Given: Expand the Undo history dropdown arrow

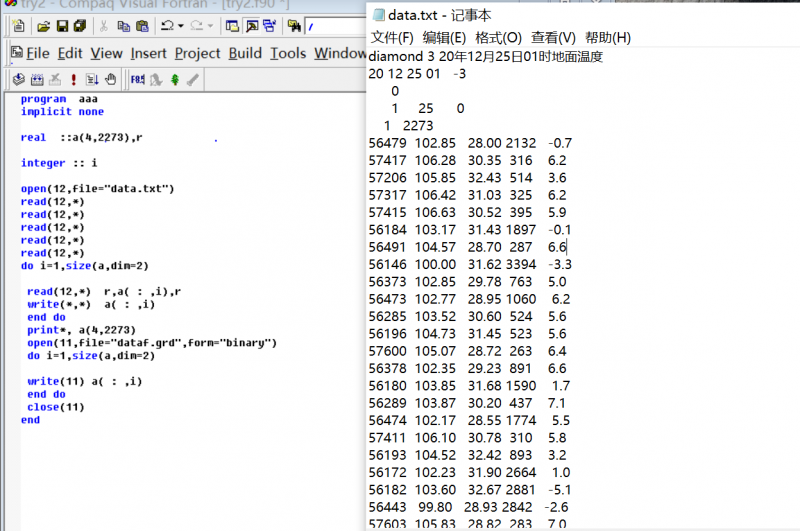Looking at the screenshot, I should tap(180, 26).
